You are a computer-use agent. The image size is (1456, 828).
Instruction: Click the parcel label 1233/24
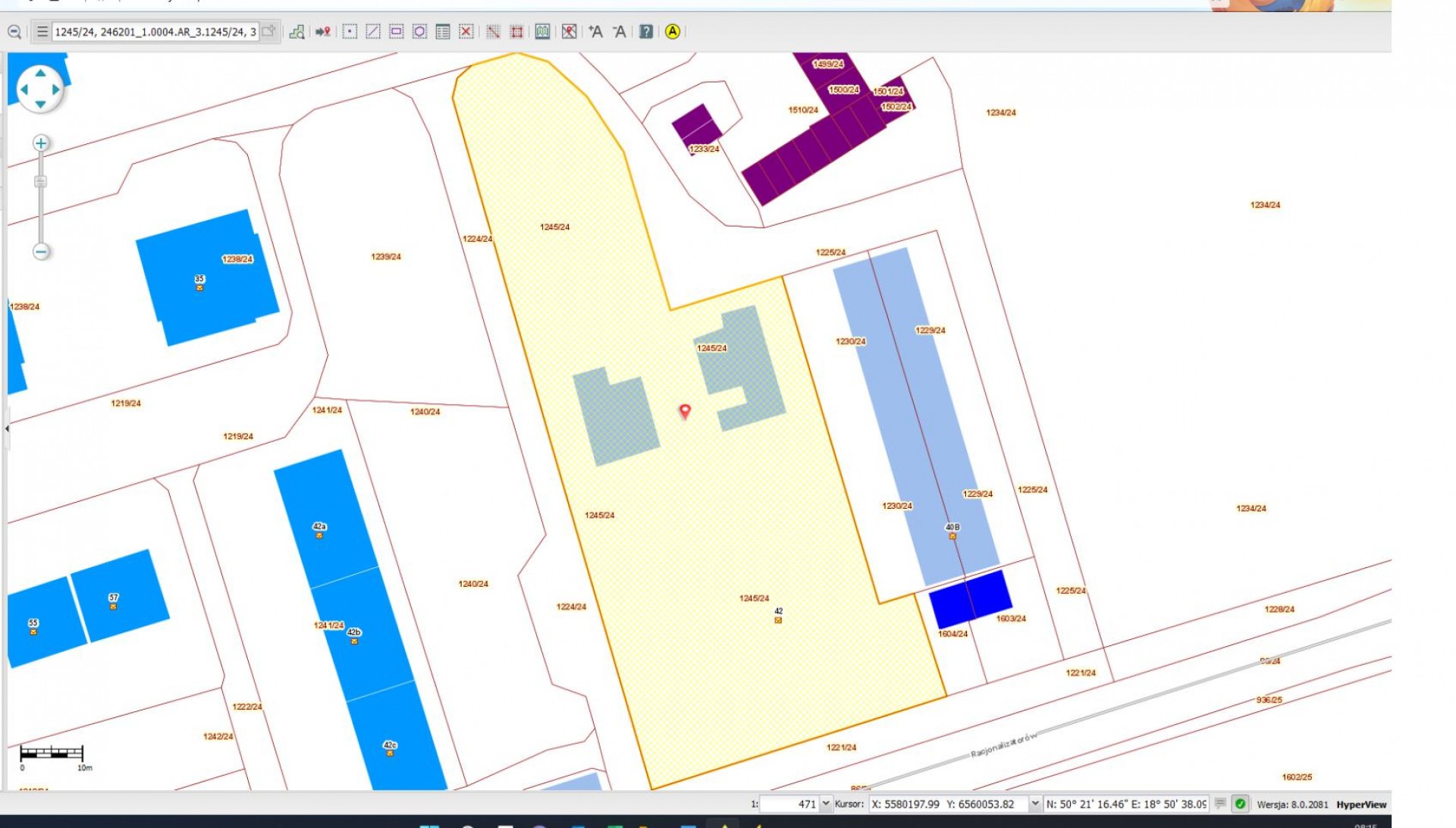point(704,149)
